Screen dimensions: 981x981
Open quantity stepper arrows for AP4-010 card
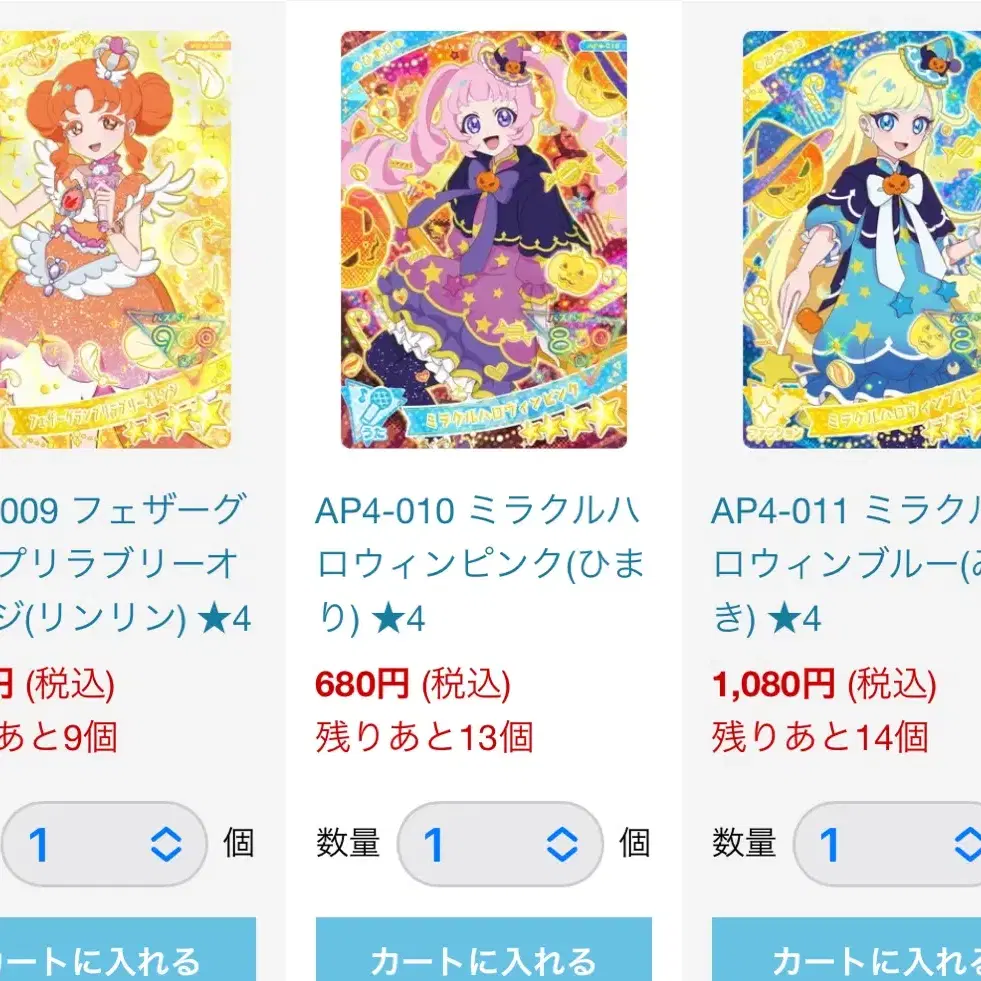click(x=562, y=844)
